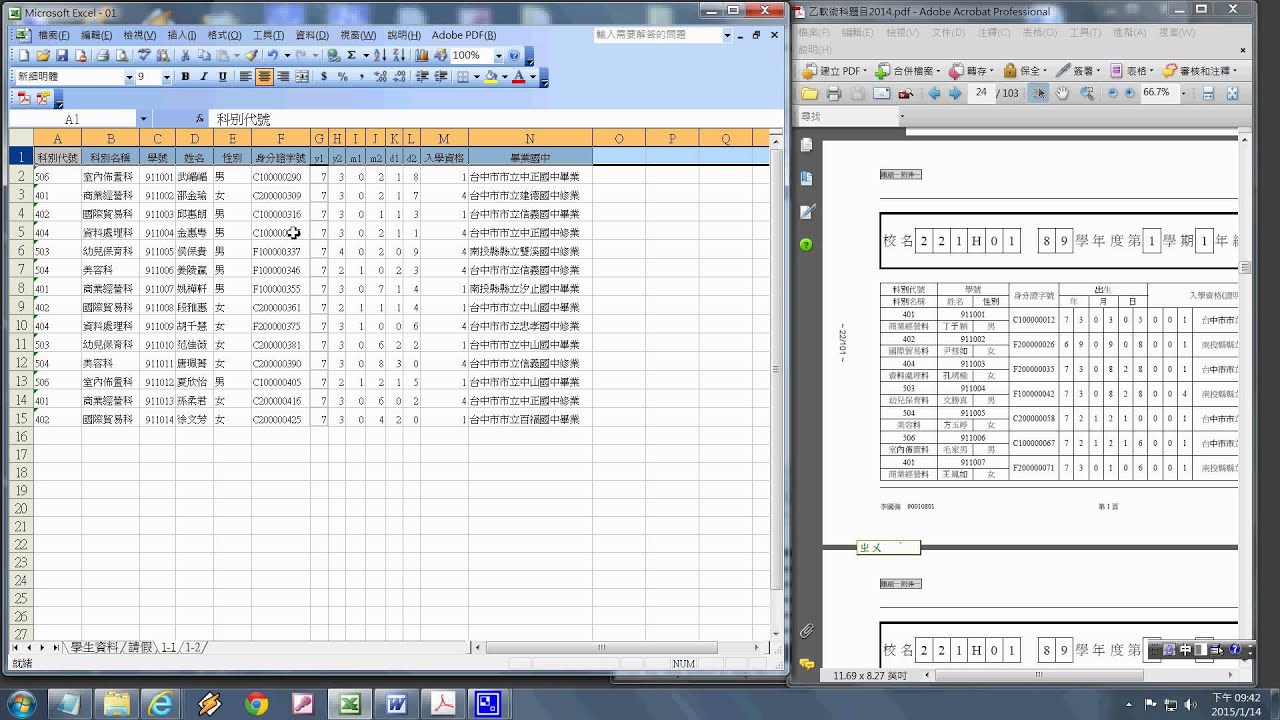Viewport: 1280px width, 720px height.
Task: Select the Hand tool in Acrobat
Action: coord(1062,93)
